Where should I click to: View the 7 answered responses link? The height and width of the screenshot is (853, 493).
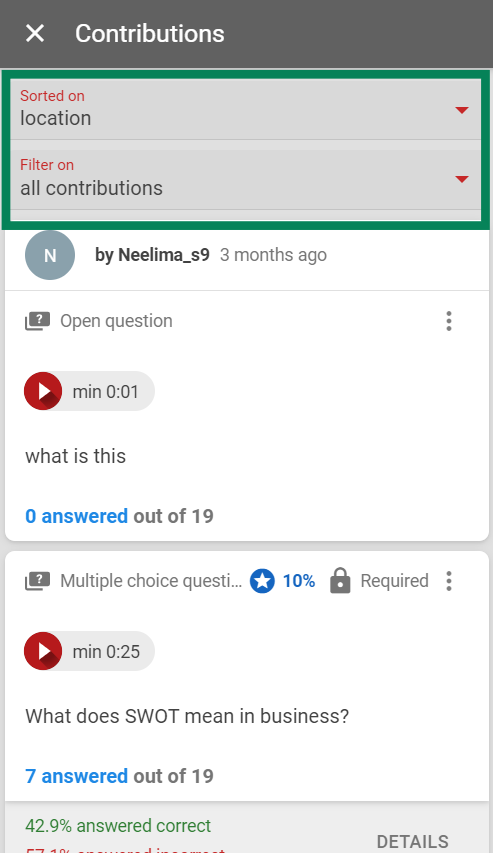coord(77,776)
